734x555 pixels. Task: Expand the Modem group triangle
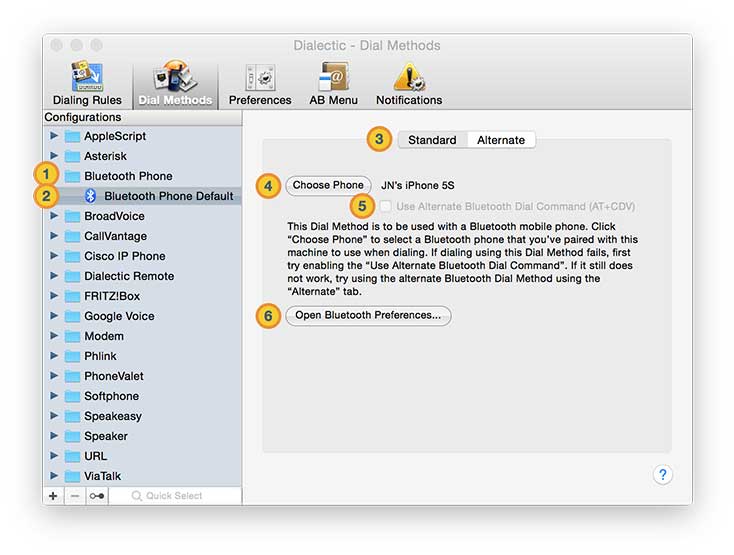pyautogui.click(x=54, y=336)
